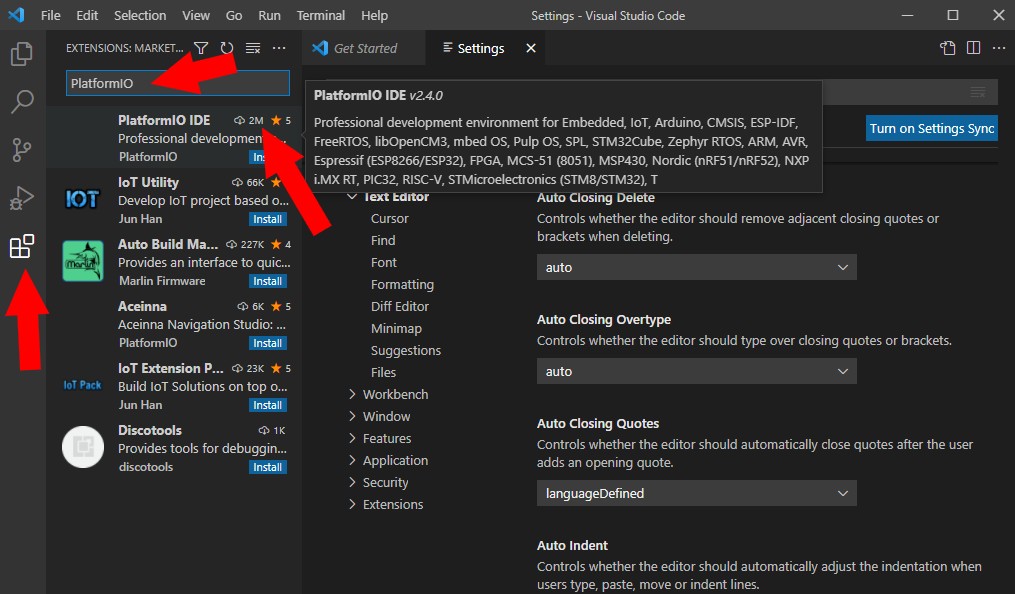Open the Terminal menu
The width and height of the screenshot is (1015, 594).
click(320, 15)
